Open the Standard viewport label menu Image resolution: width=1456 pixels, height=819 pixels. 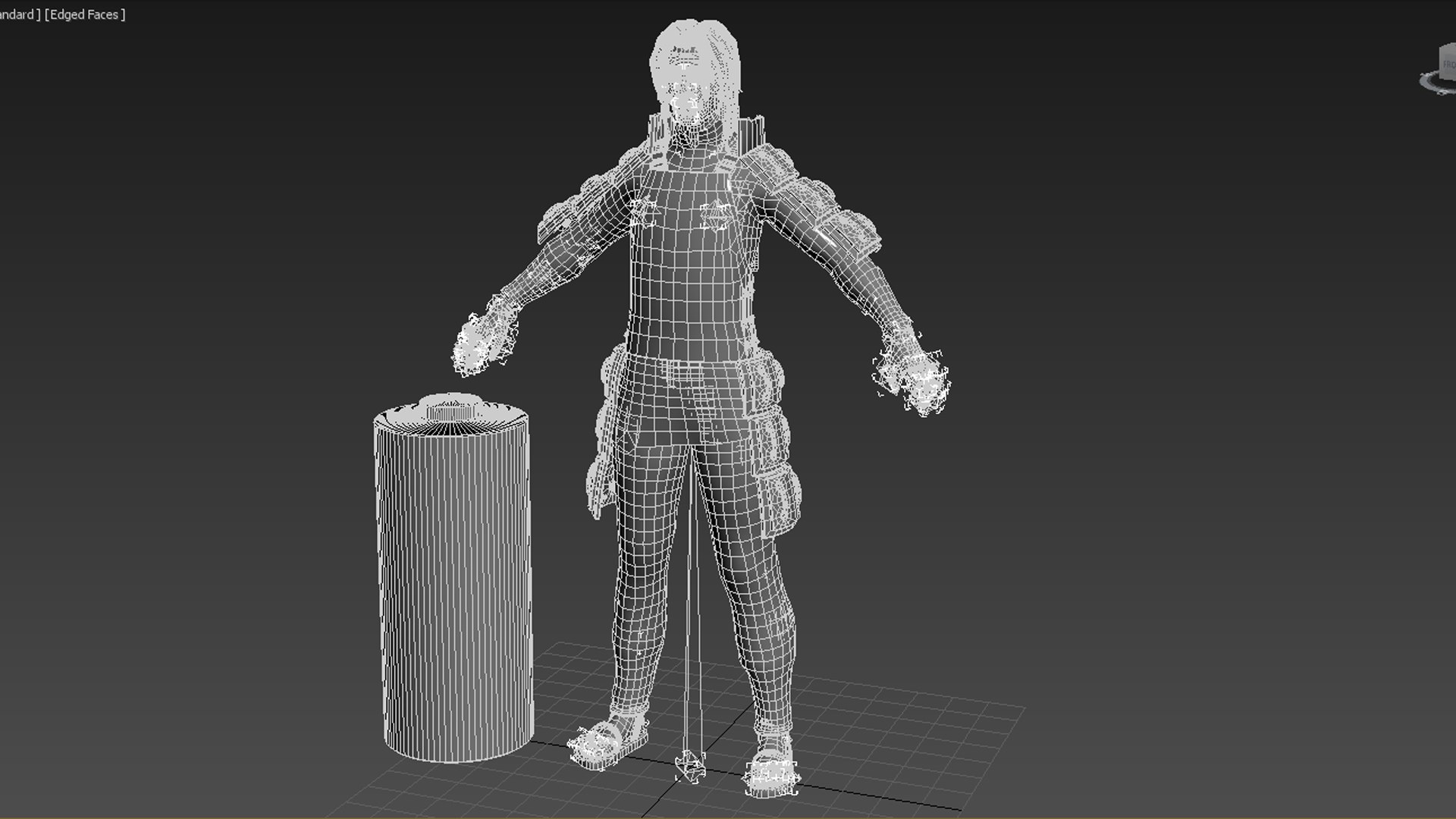(x=19, y=14)
